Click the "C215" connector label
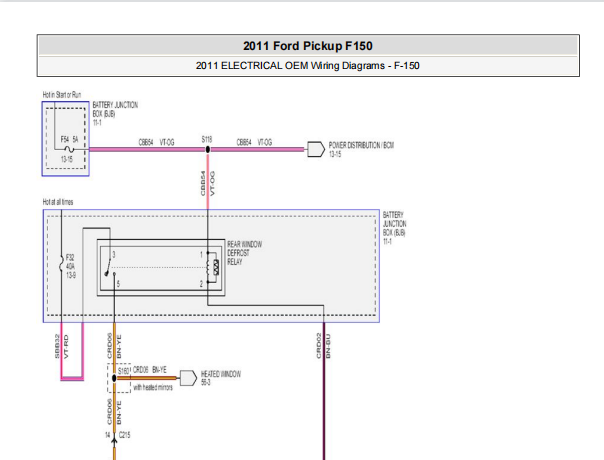Image resolution: width=604 pixels, height=460 pixels. (124, 435)
